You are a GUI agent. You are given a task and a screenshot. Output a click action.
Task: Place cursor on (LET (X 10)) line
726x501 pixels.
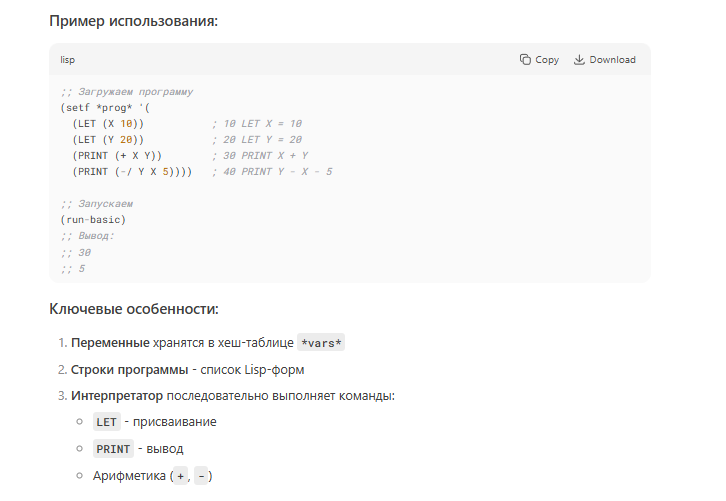click(x=114, y=123)
